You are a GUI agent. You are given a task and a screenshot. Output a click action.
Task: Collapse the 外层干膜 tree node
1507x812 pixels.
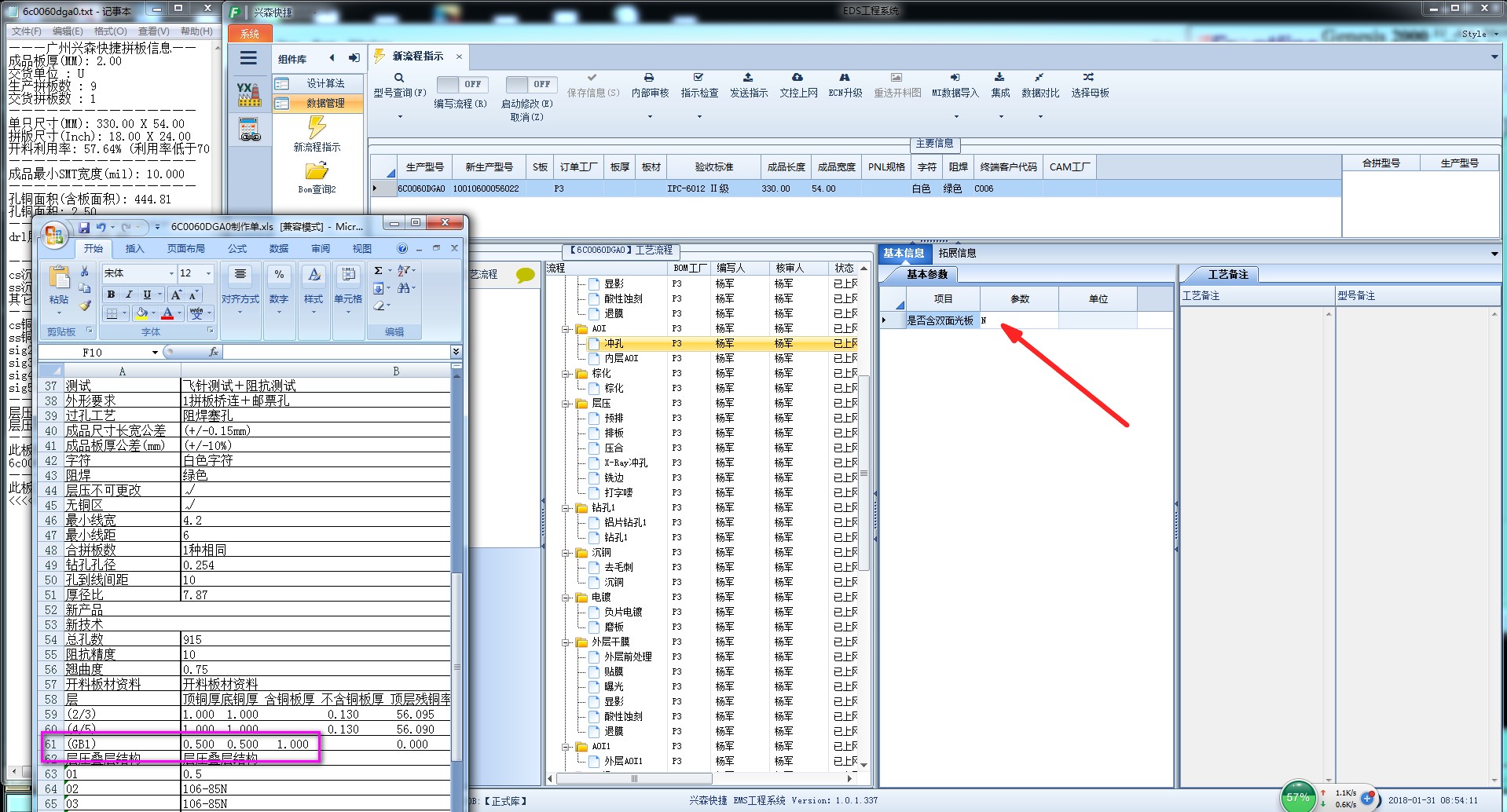pos(566,642)
